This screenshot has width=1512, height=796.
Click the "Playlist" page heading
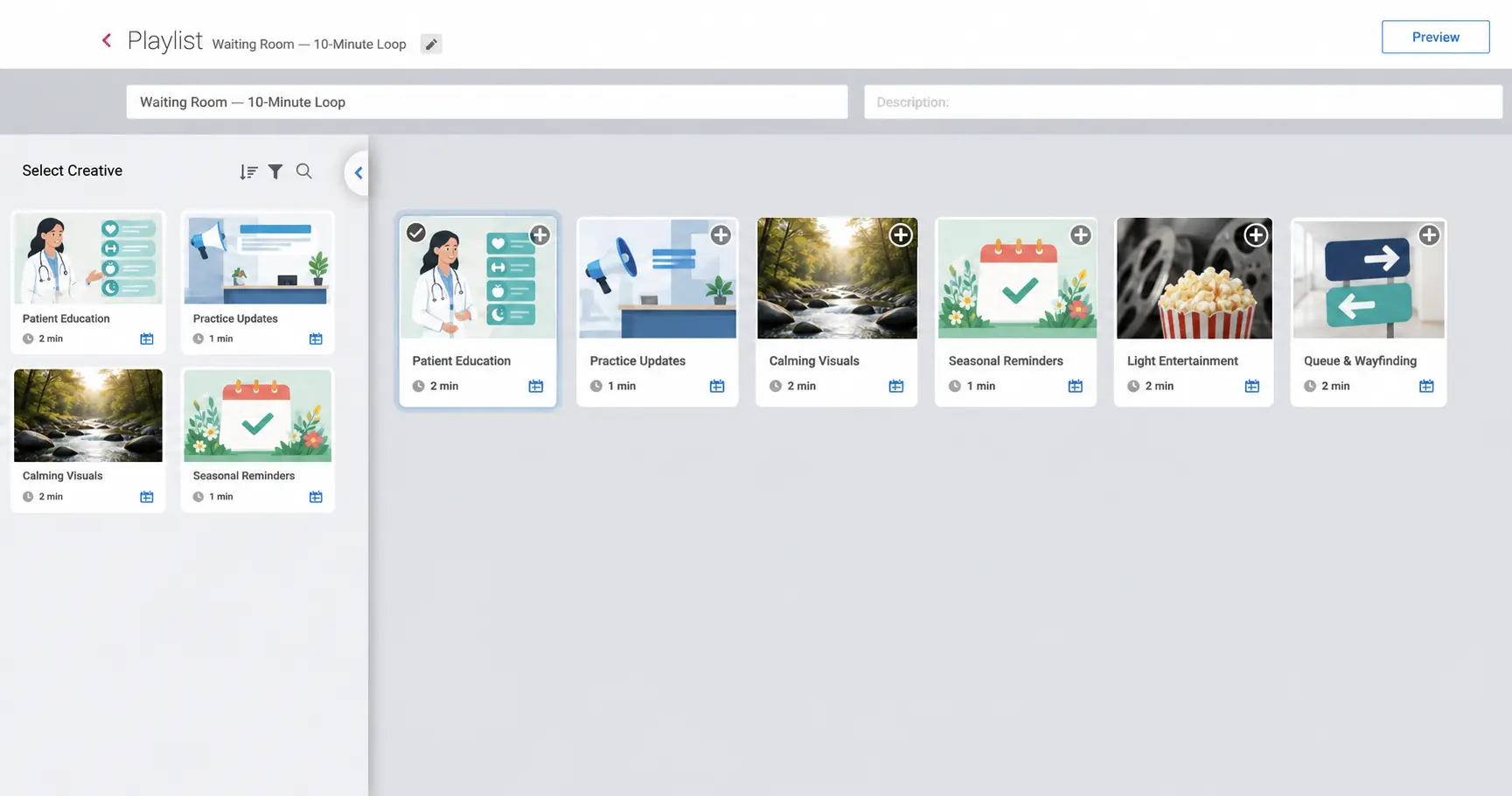(x=165, y=40)
